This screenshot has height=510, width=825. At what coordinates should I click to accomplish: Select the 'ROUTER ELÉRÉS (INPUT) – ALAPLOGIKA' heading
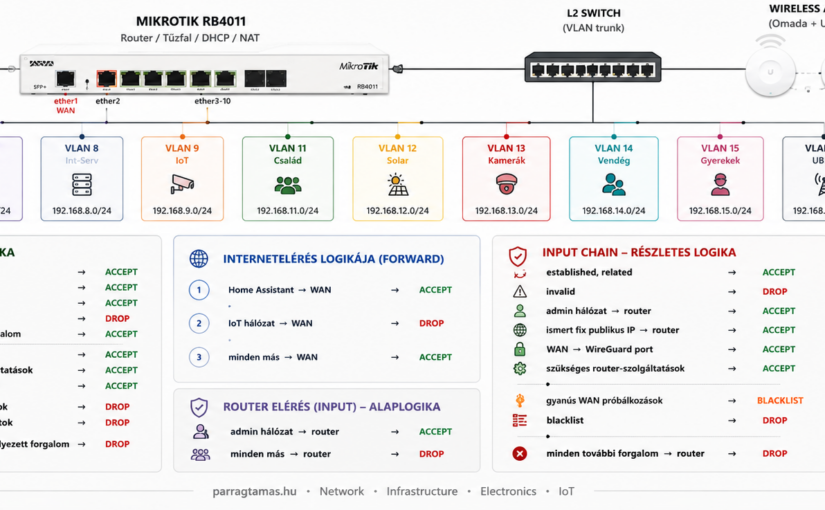[x=331, y=407]
